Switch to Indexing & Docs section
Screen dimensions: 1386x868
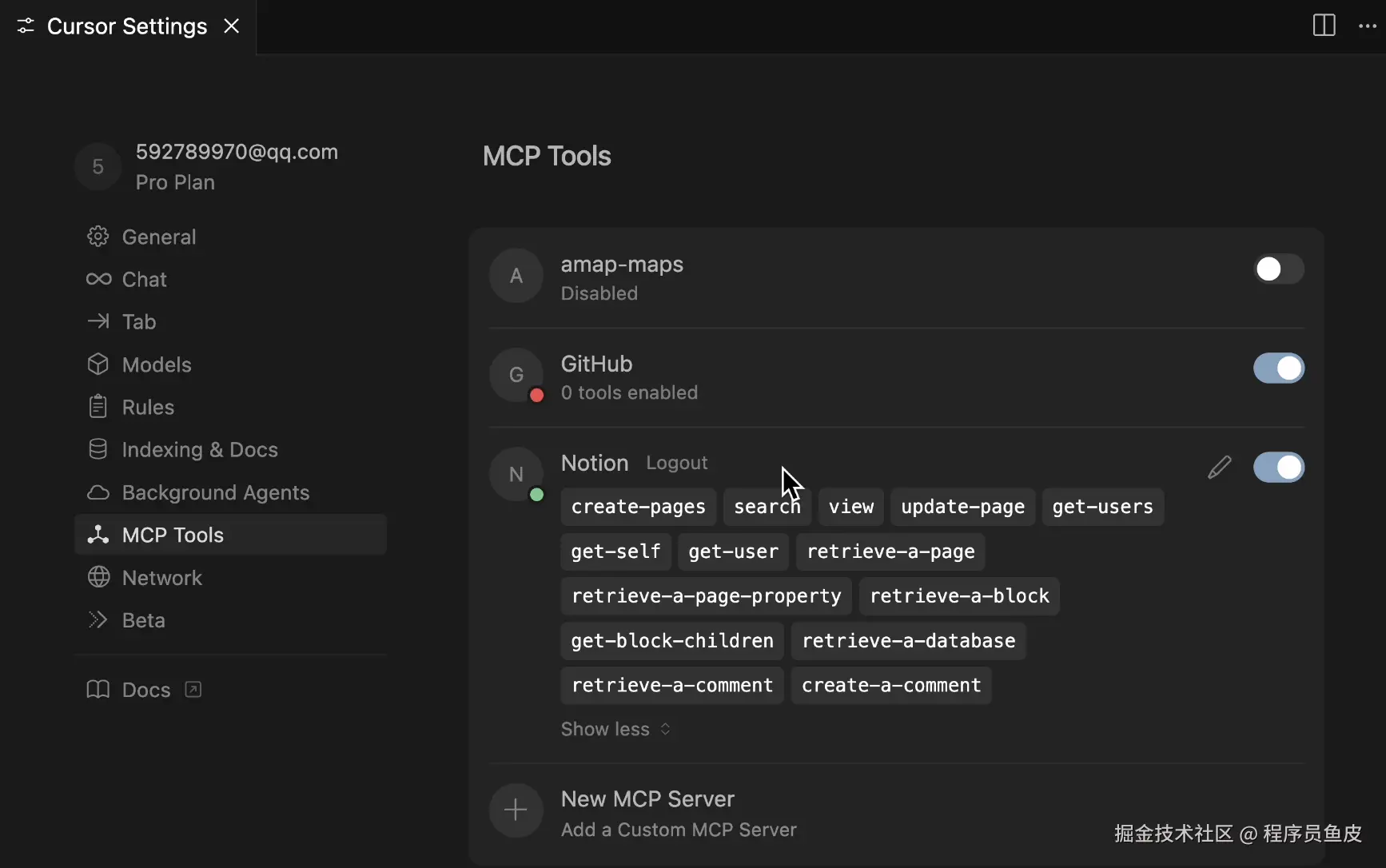coord(199,449)
